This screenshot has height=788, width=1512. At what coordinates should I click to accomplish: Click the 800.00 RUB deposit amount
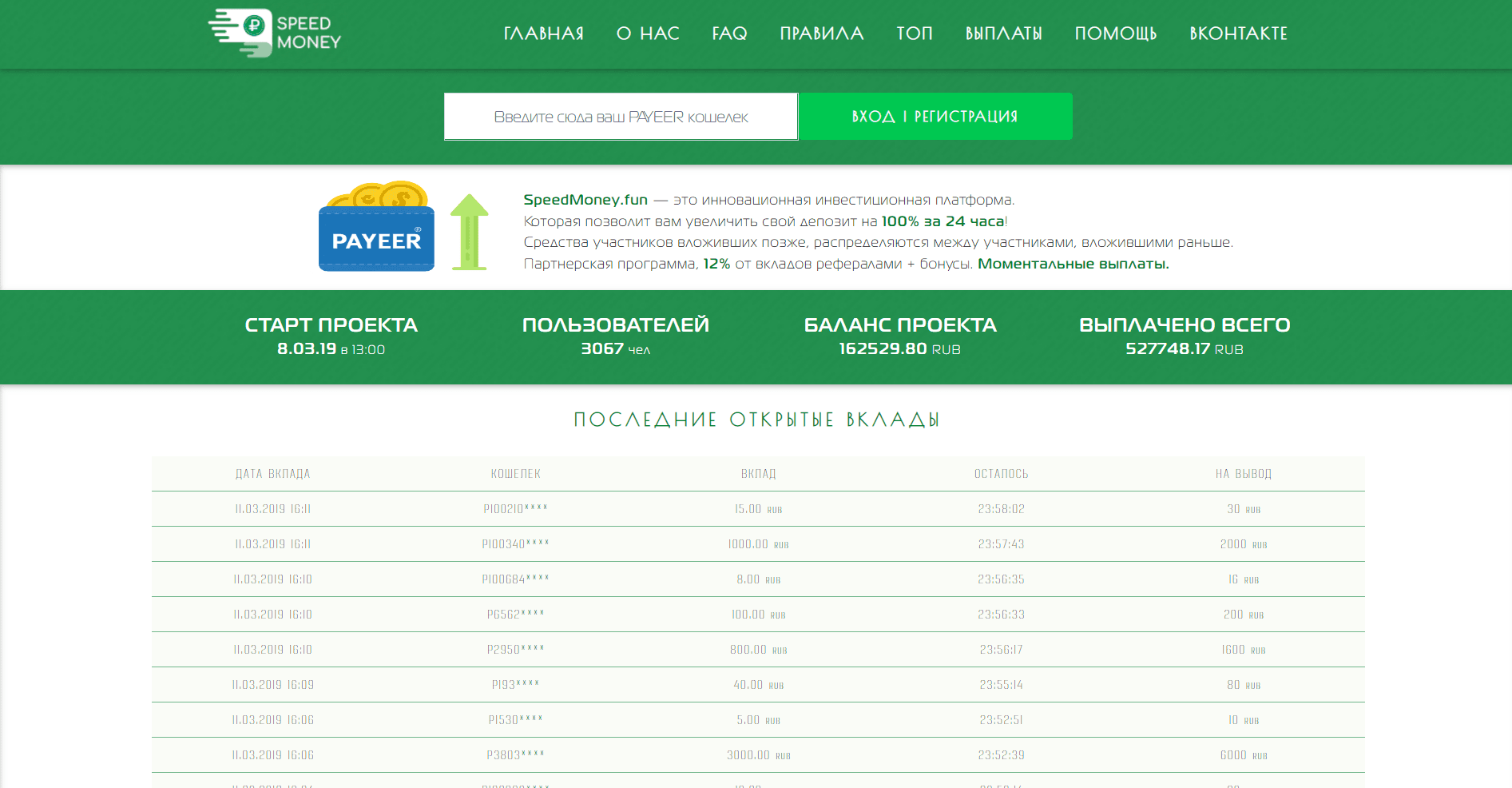coord(759,650)
